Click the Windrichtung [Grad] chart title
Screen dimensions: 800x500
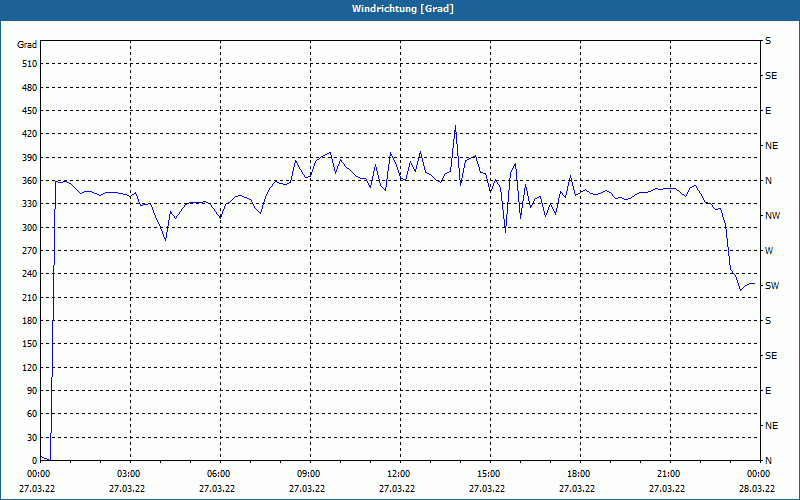(403, 9)
